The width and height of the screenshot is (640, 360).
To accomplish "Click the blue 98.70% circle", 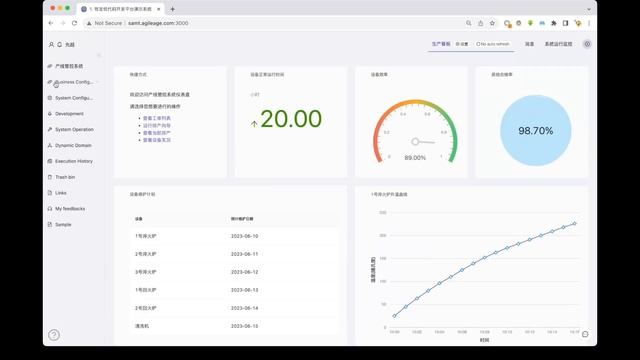I will coord(536,131).
